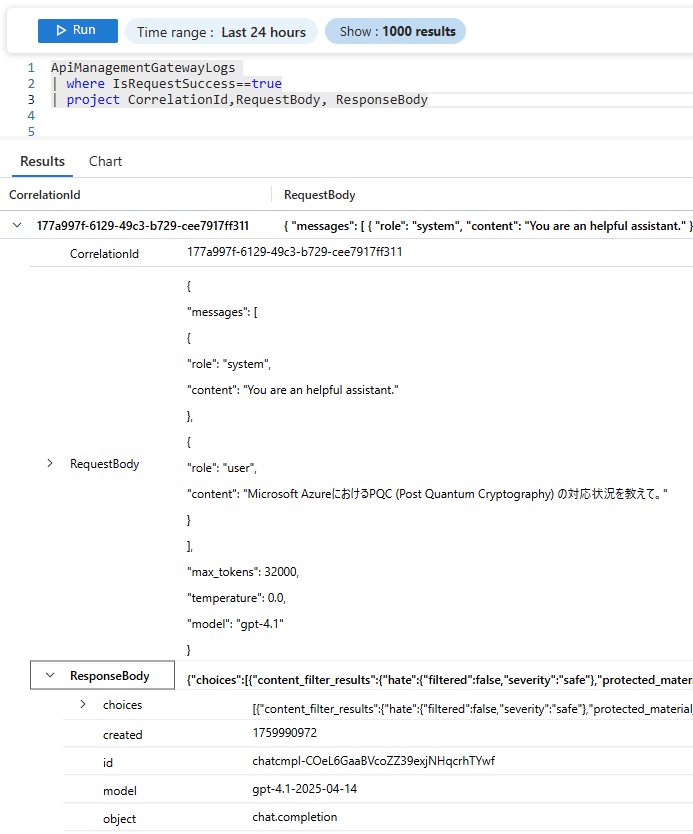Switch to the Chart tab

[105, 161]
